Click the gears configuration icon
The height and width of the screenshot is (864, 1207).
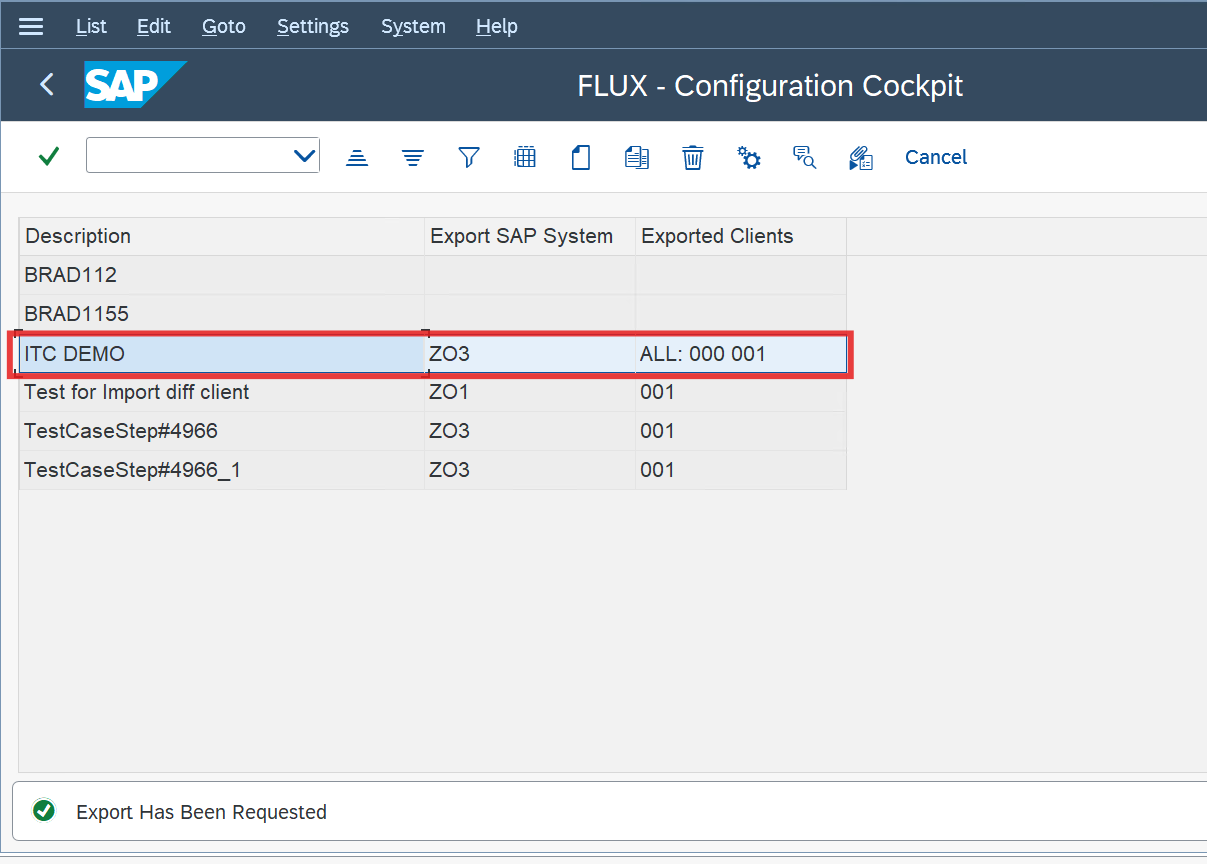point(749,157)
